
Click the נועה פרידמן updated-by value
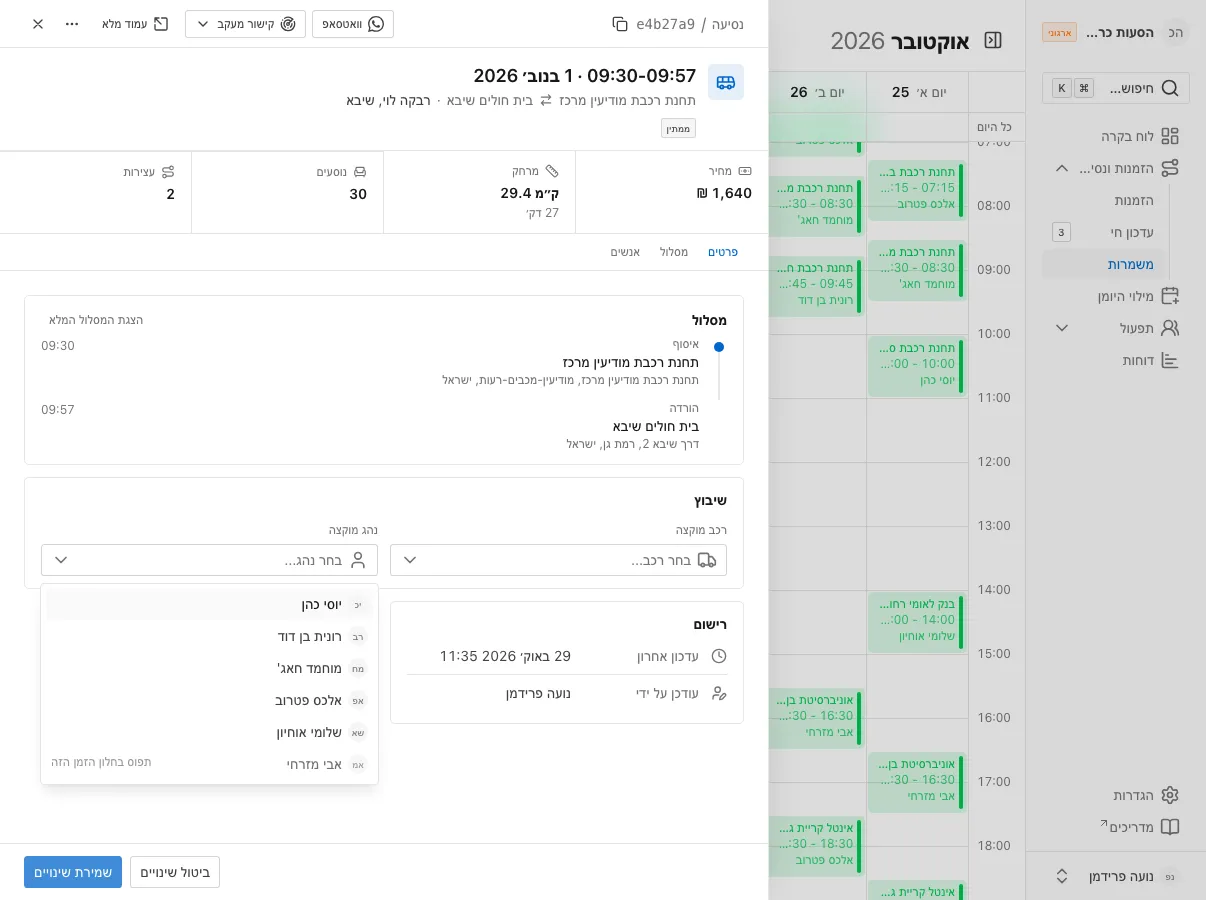(538, 693)
